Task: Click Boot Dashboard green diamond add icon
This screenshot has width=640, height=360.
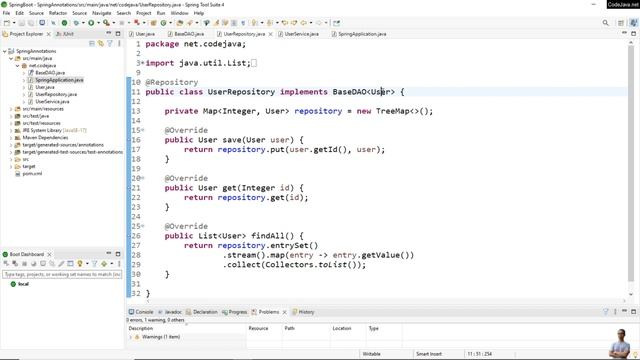Action: pyautogui.click(x=104, y=264)
